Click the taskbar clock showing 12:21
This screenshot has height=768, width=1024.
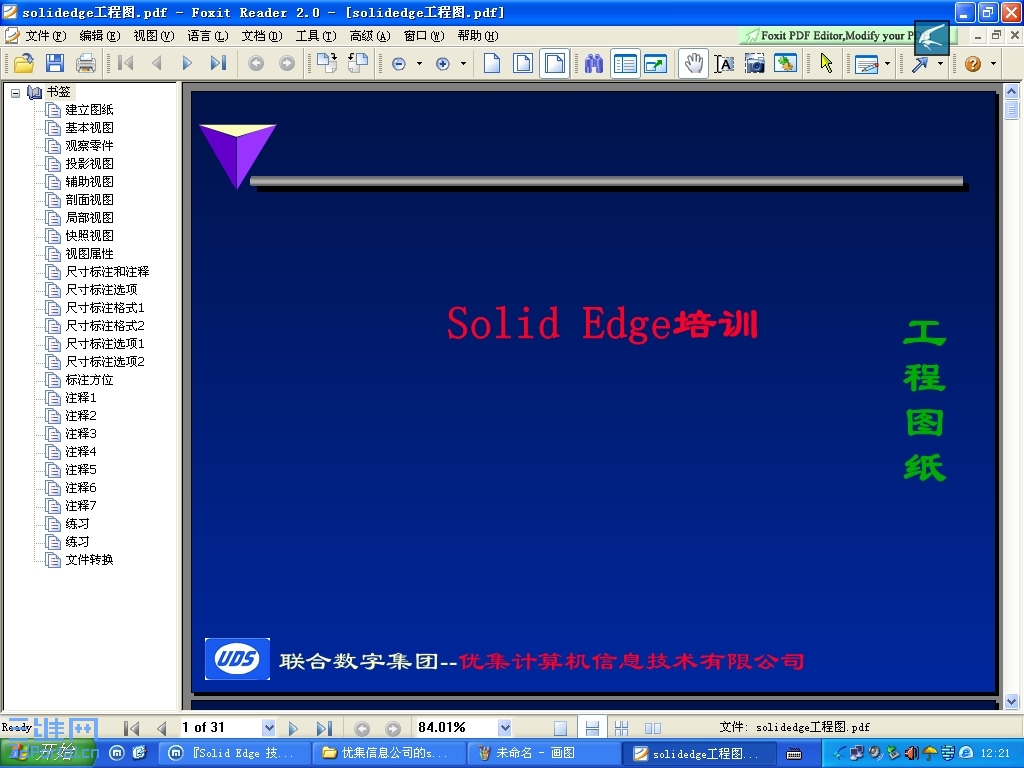(995, 754)
